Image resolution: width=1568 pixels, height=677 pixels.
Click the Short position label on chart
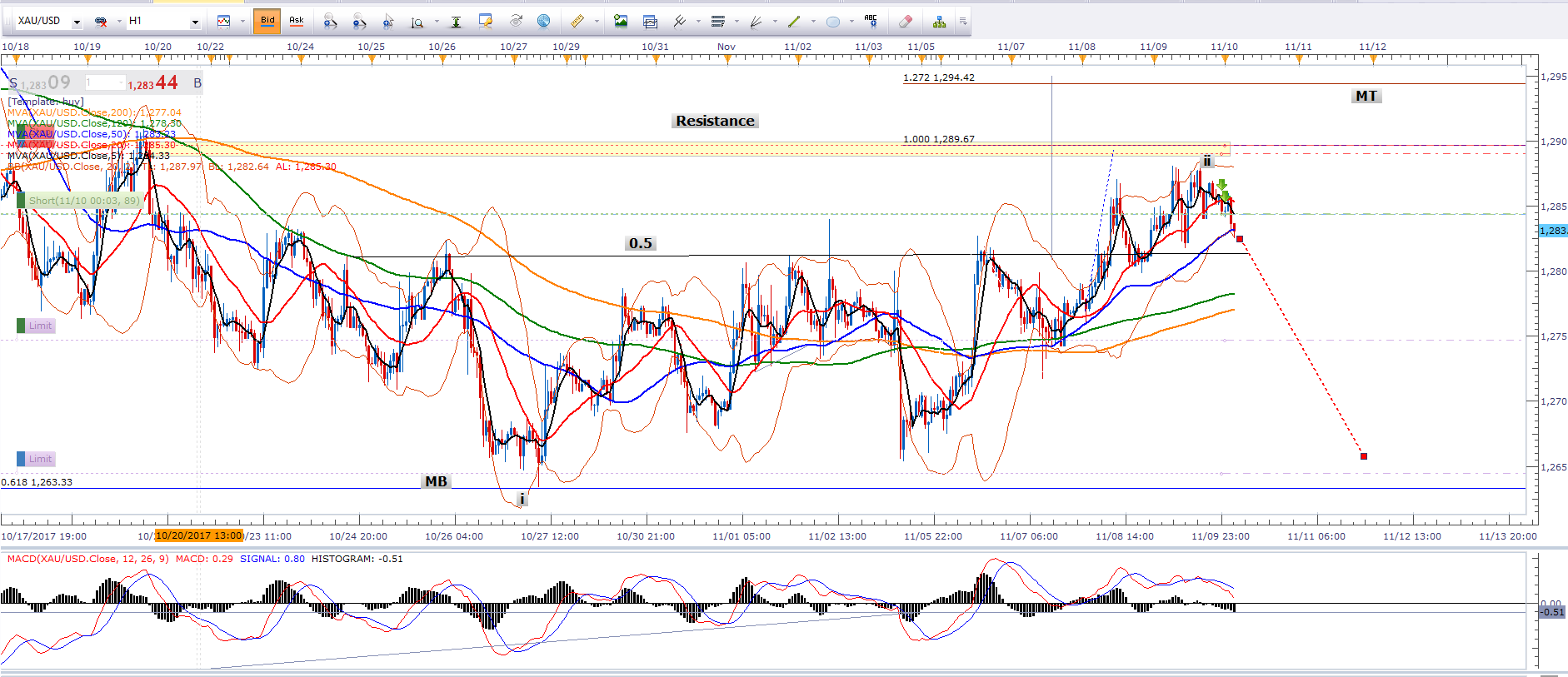83,201
